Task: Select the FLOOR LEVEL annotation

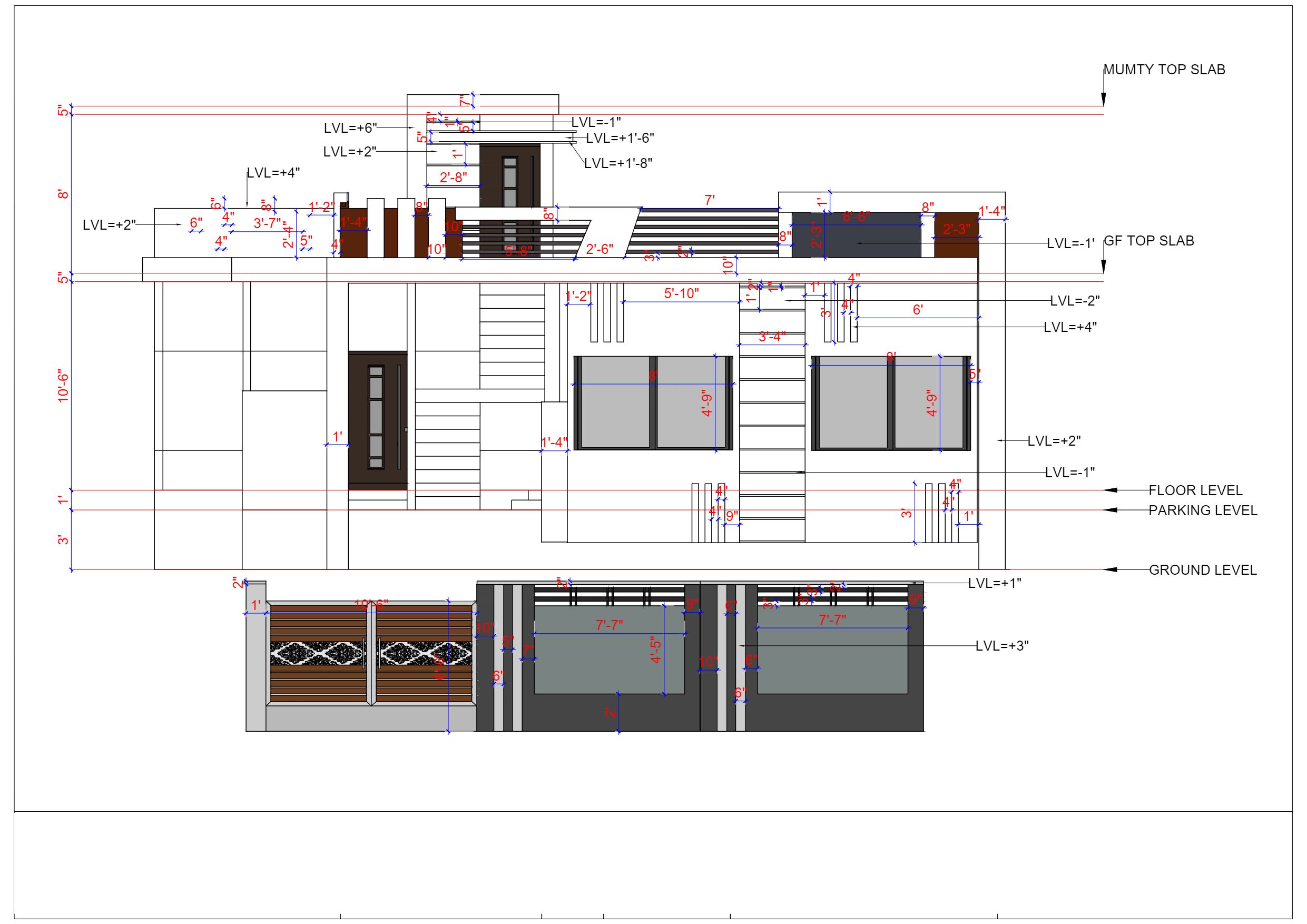Action: [1195, 490]
